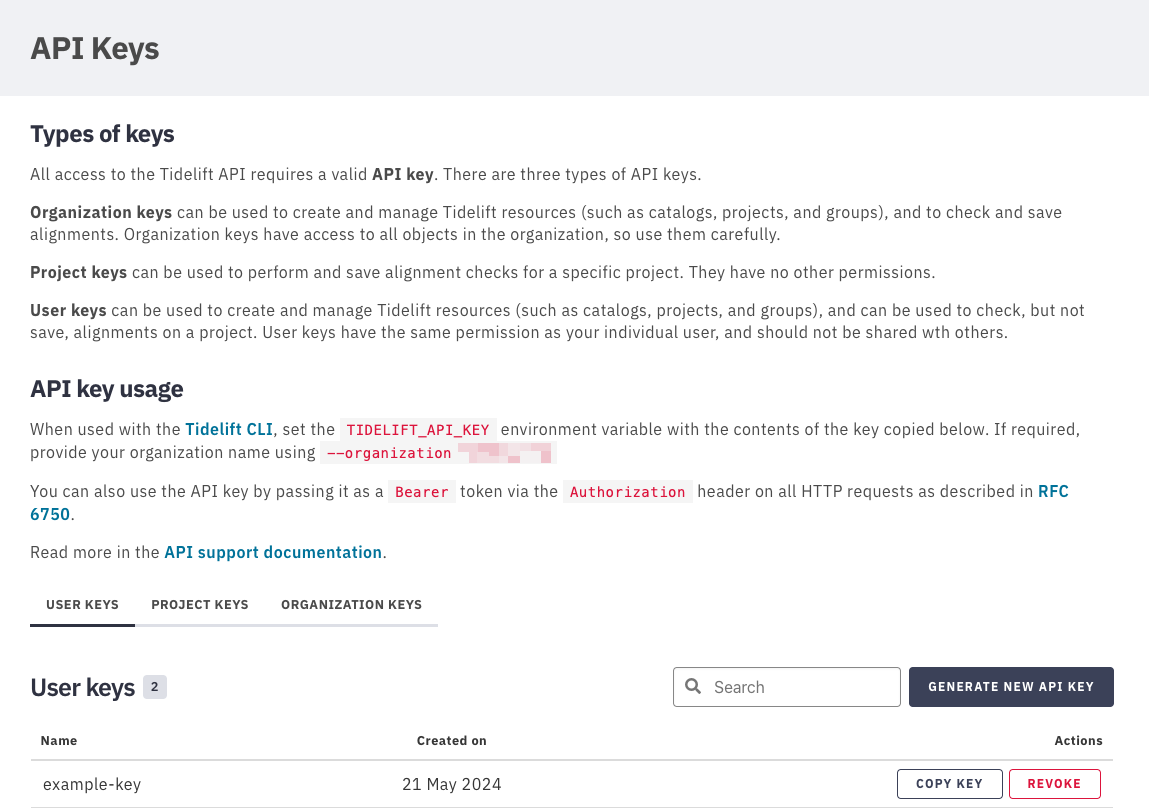Click the Authorization header code text
This screenshot has width=1149, height=809.
(x=627, y=492)
